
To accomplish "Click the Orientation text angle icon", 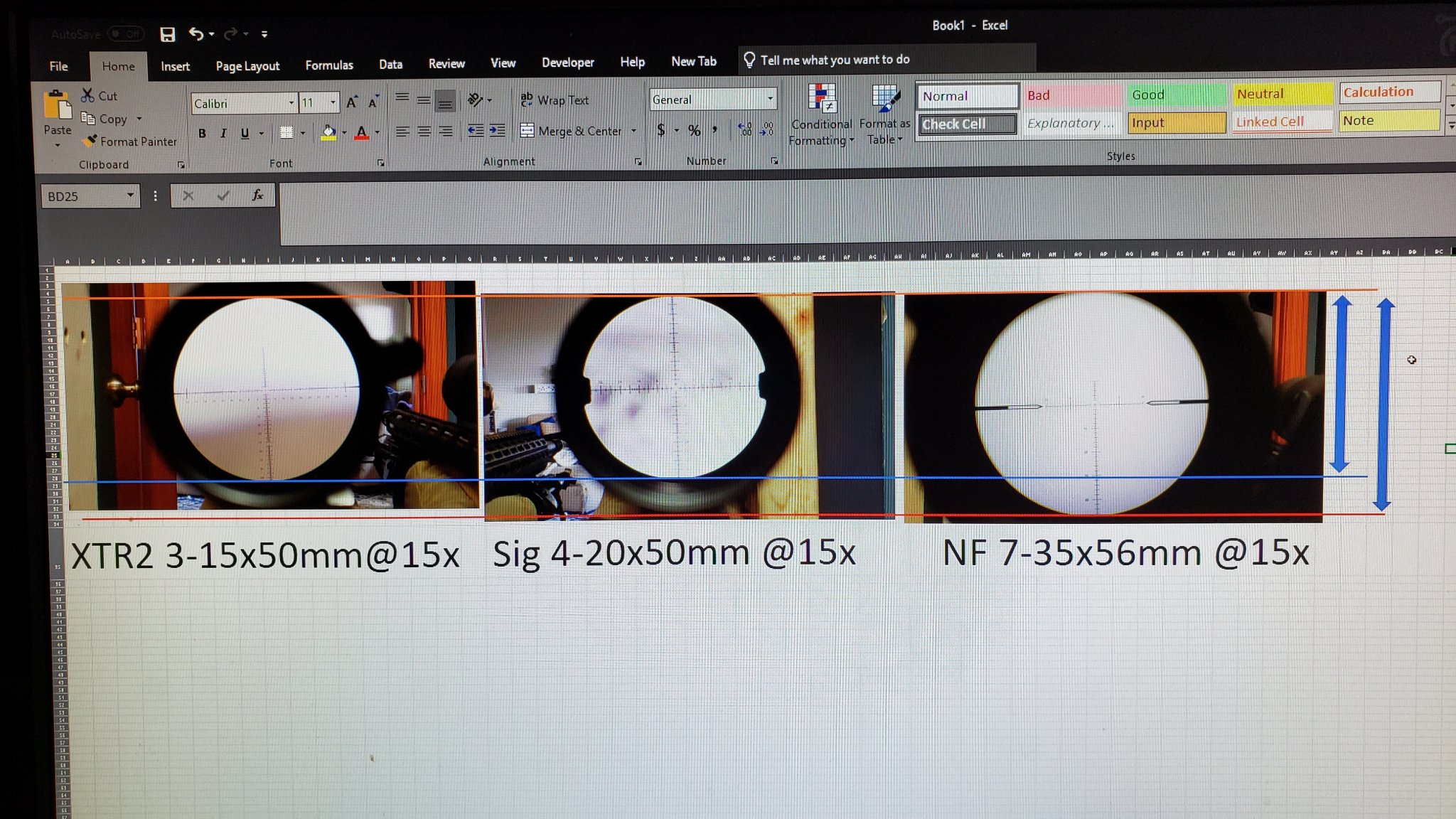I will 475,100.
